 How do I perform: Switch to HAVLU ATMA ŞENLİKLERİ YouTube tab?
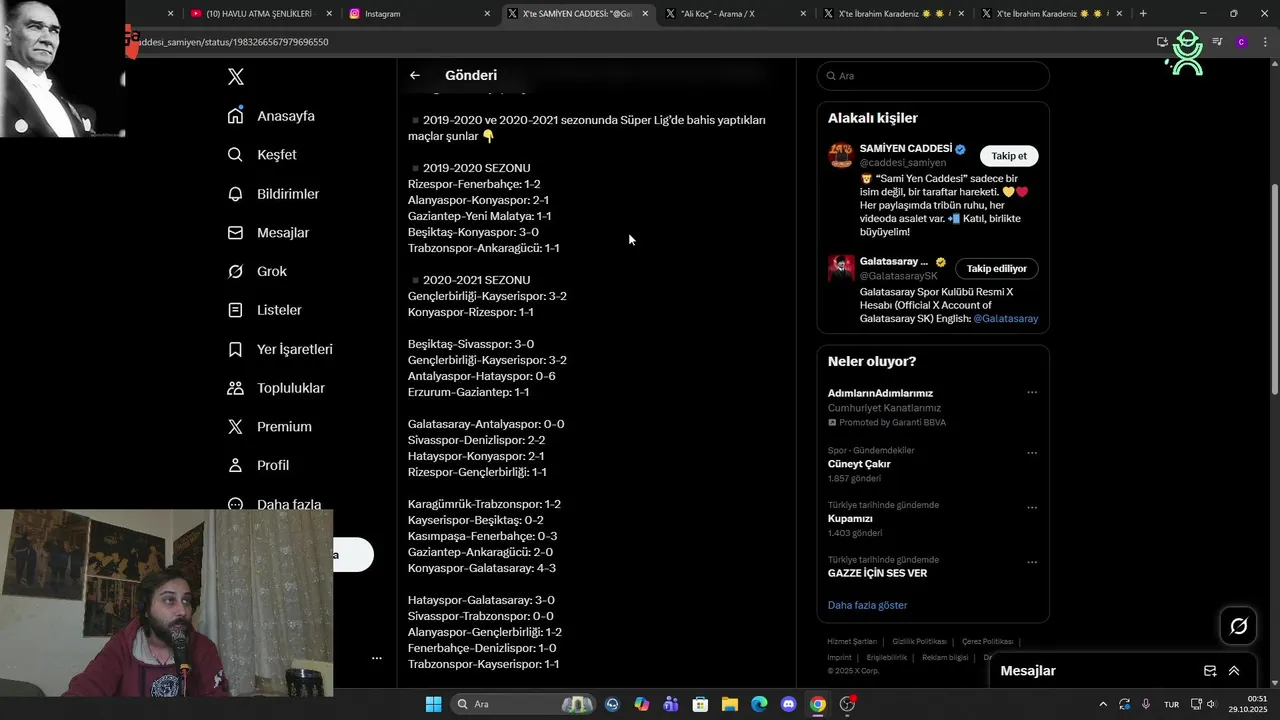click(x=260, y=14)
